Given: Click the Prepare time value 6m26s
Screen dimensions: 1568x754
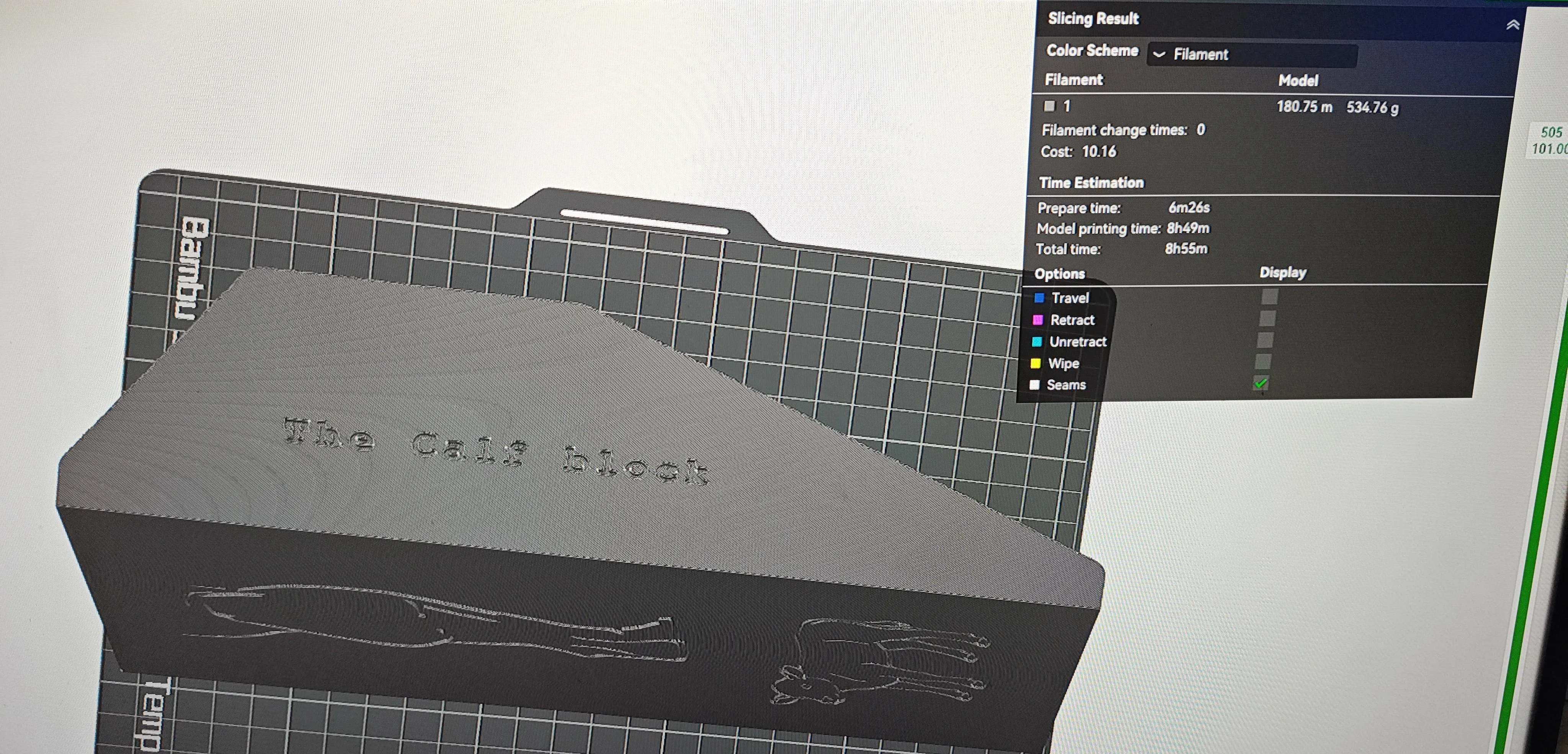Looking at the screenshot, I should [x=1189, y=208].
